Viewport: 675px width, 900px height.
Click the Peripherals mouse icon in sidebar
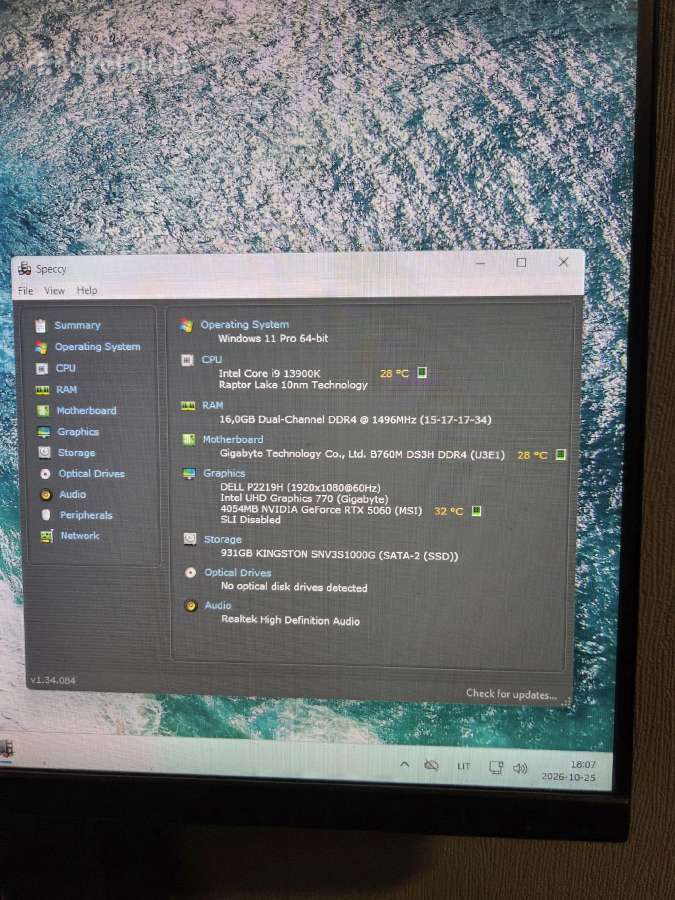[46, 515]
